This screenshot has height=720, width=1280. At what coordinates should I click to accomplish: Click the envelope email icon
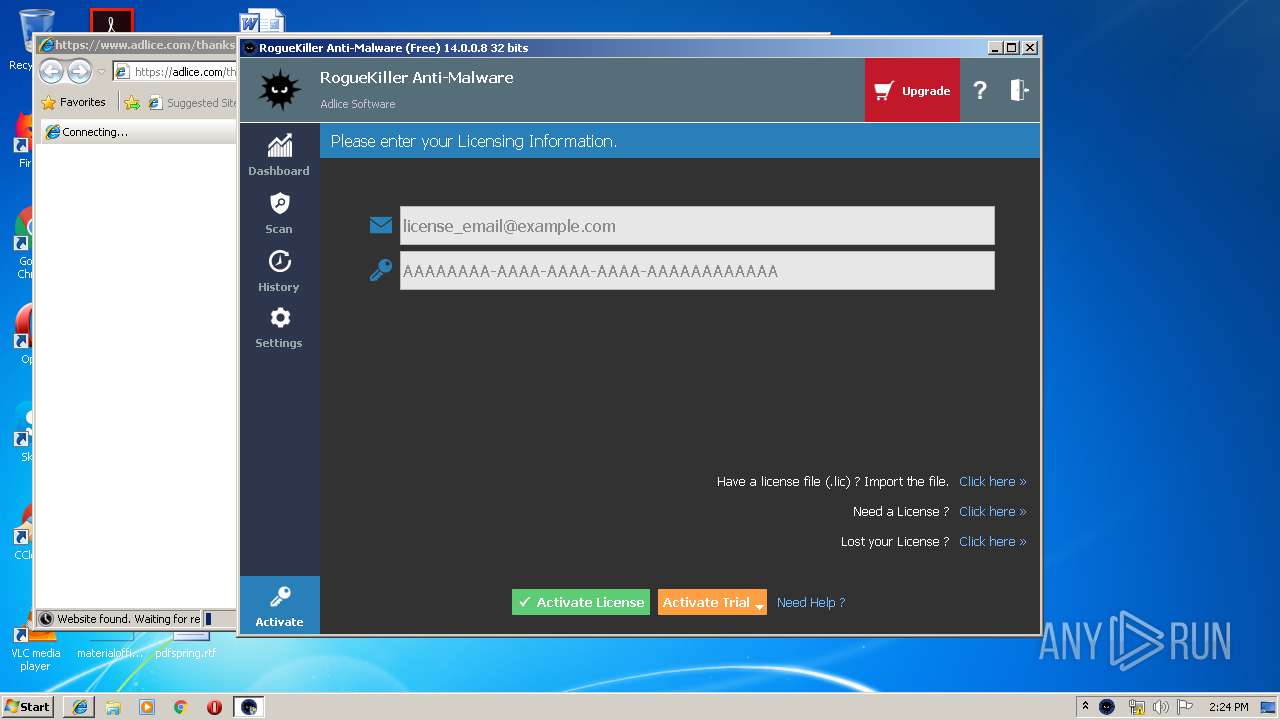[381, 226]
